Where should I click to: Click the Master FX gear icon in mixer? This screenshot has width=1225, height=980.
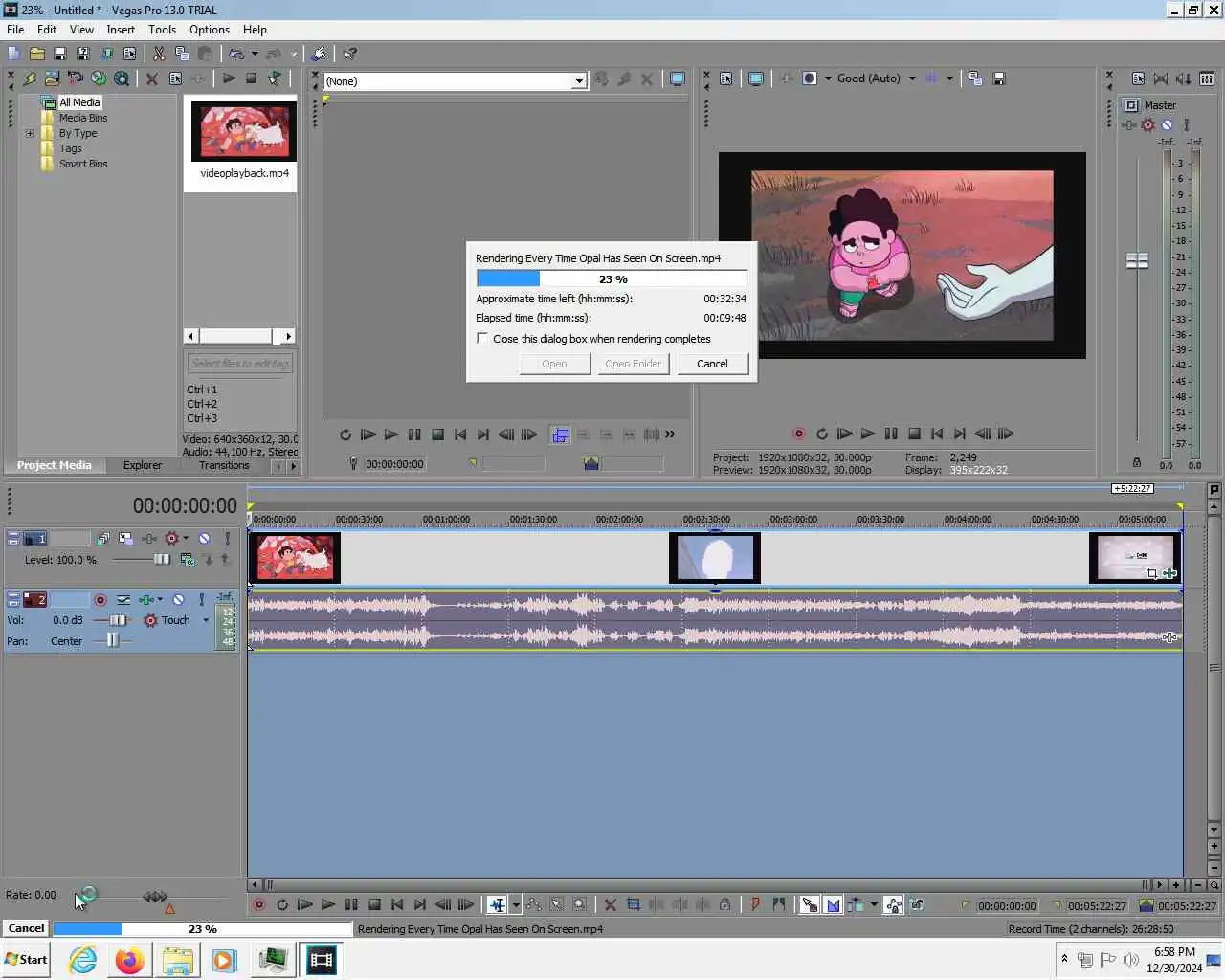click(x=1147, y=124)
